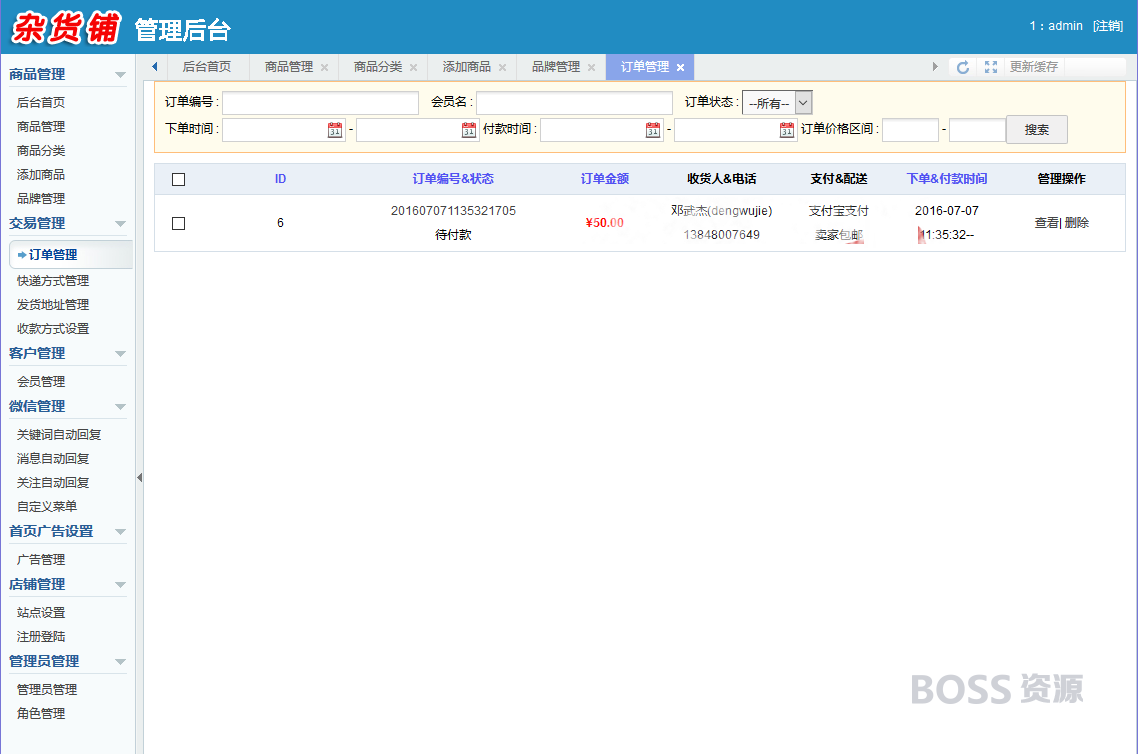
Task: Focus the maximum order price field
Action: coord(977,130)
